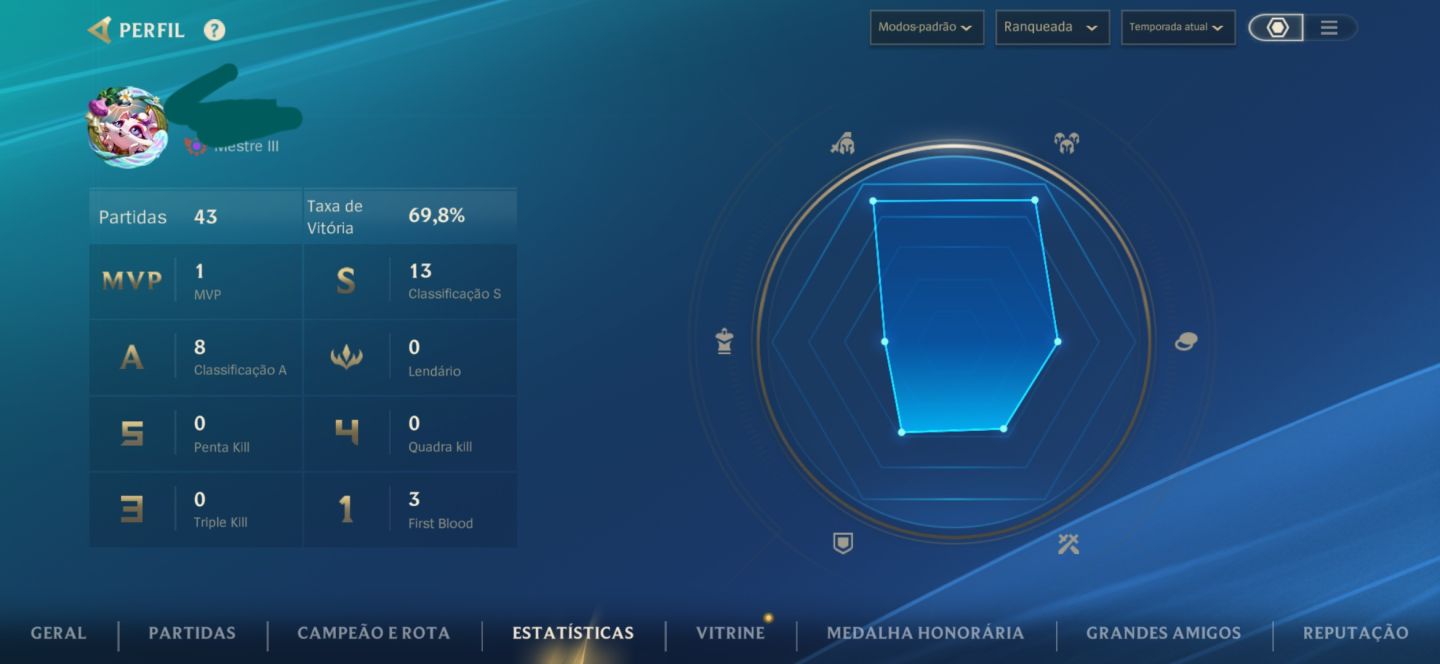Image resolution: width=1440 pixels, height=664 pixels.
Task: Select the helmeted warrior icon on the radar chart
Action: click(843, 145)
